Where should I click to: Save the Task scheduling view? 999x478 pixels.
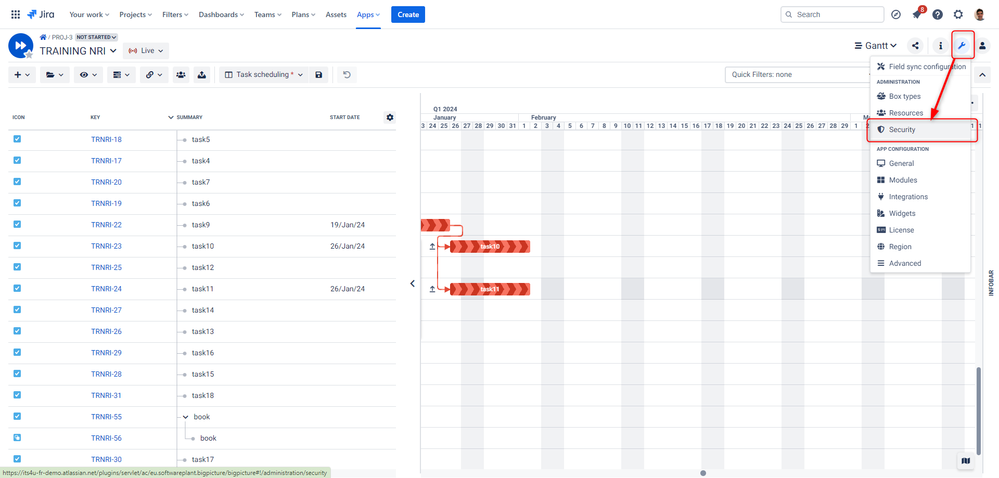tap(319, 75)
